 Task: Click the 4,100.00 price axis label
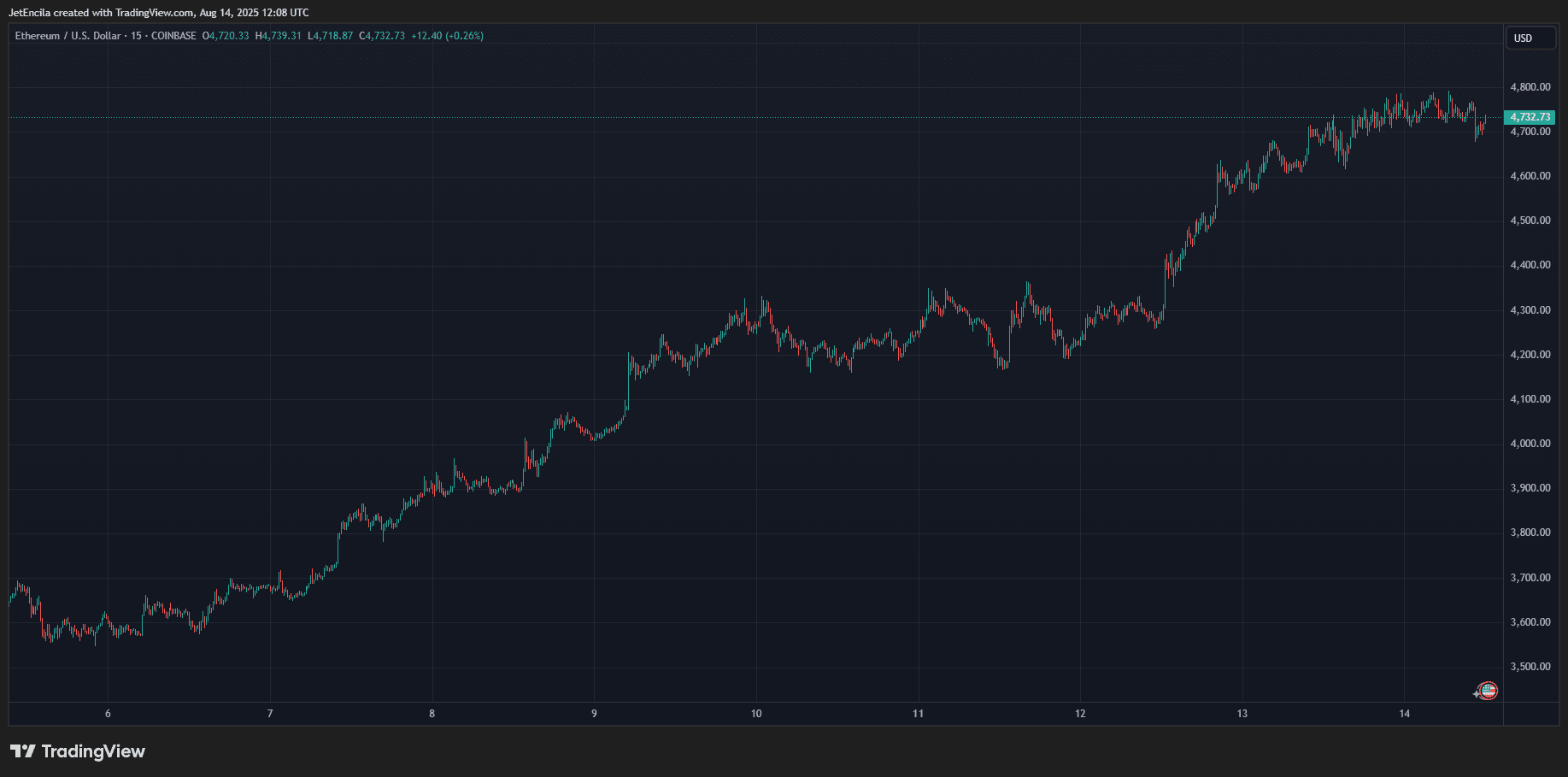[x=1530, y=399]
